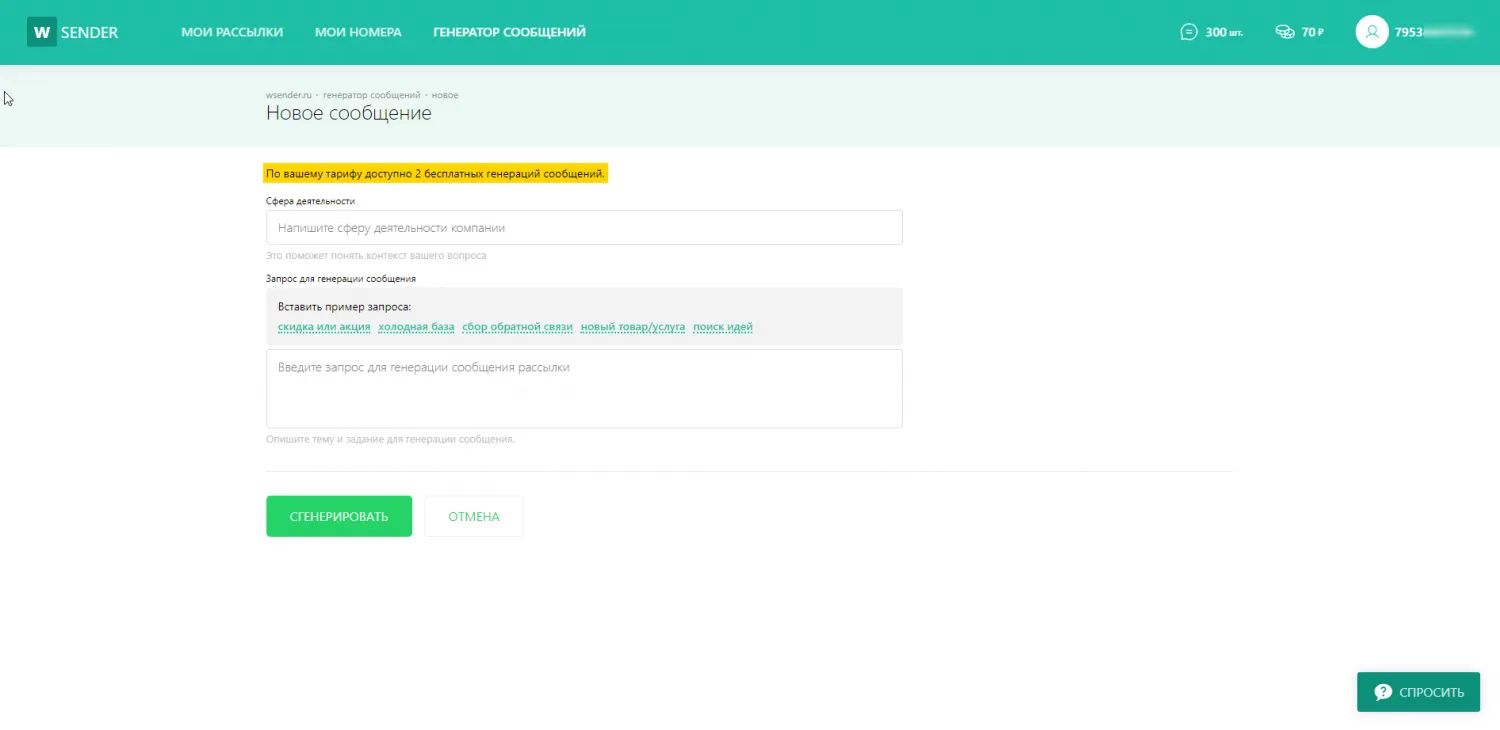
Task: Insert the сбор обратной связи example
Action: (517, 327)
